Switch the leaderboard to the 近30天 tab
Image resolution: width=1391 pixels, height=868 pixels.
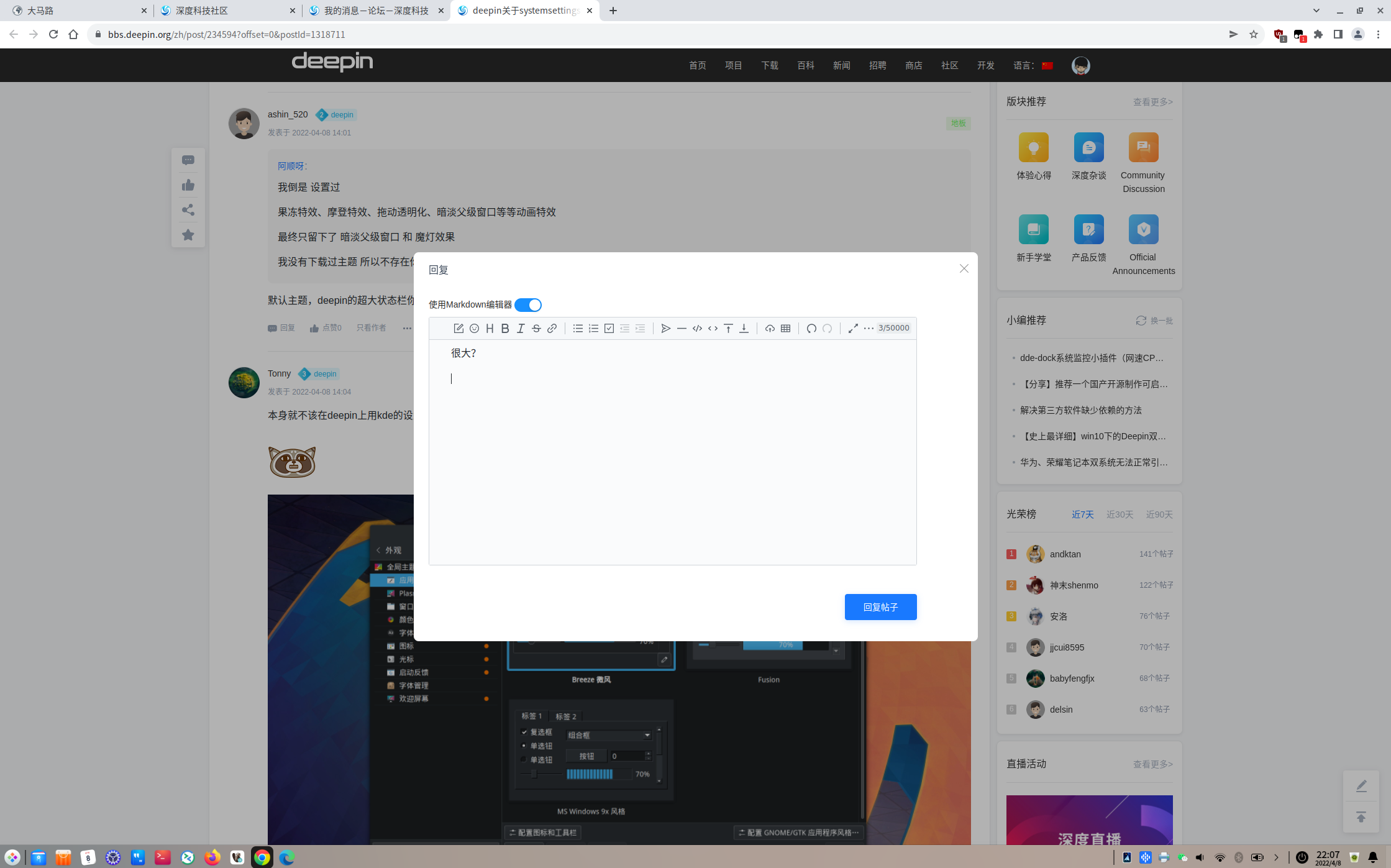click(x=1120, y=514)
